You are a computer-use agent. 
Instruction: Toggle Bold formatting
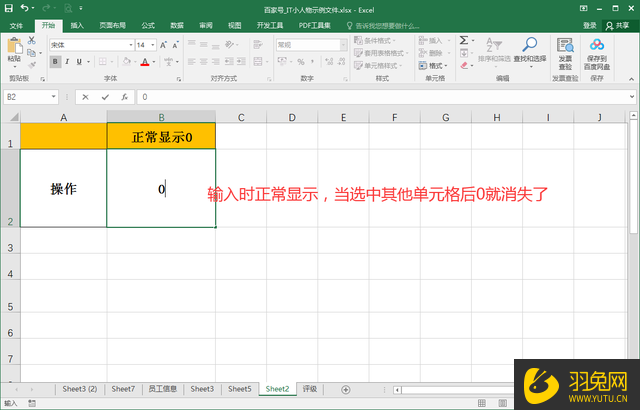click(x=55, y=62)
